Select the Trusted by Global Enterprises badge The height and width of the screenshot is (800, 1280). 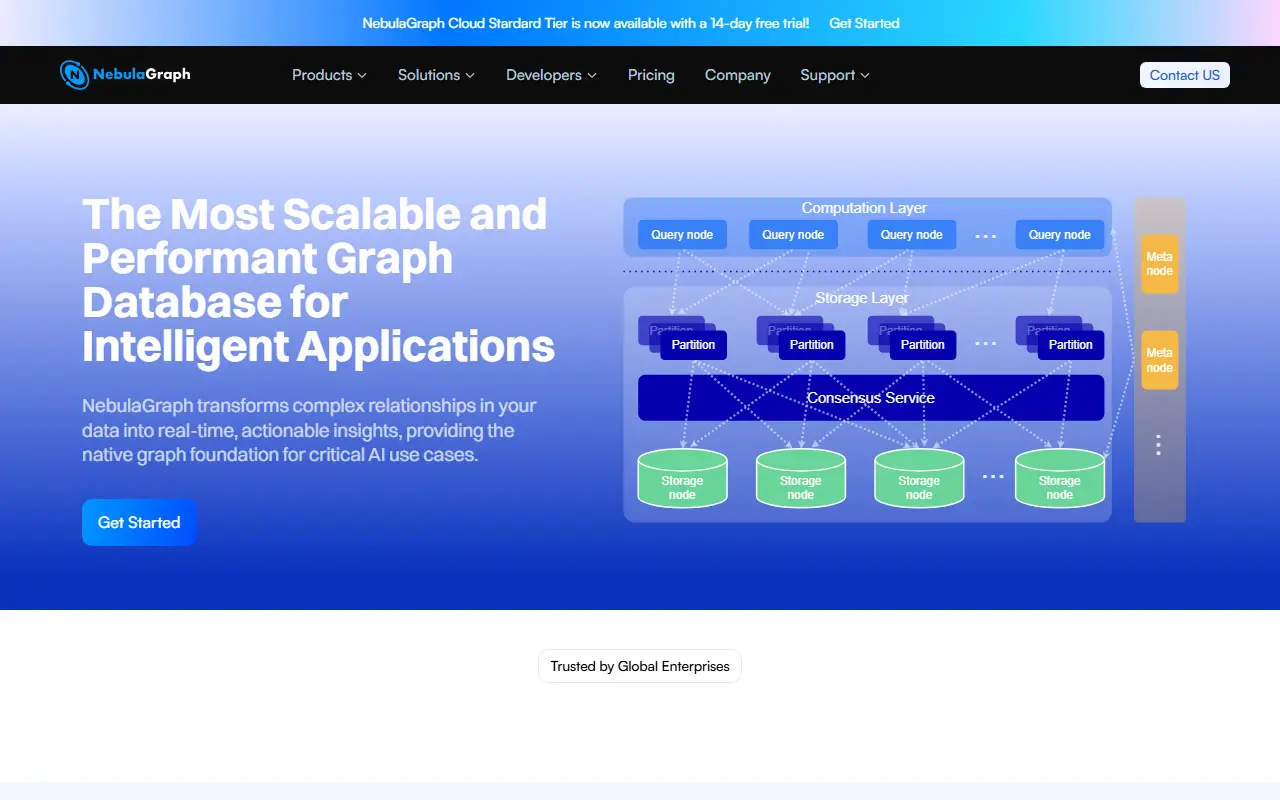coord(640,666)
